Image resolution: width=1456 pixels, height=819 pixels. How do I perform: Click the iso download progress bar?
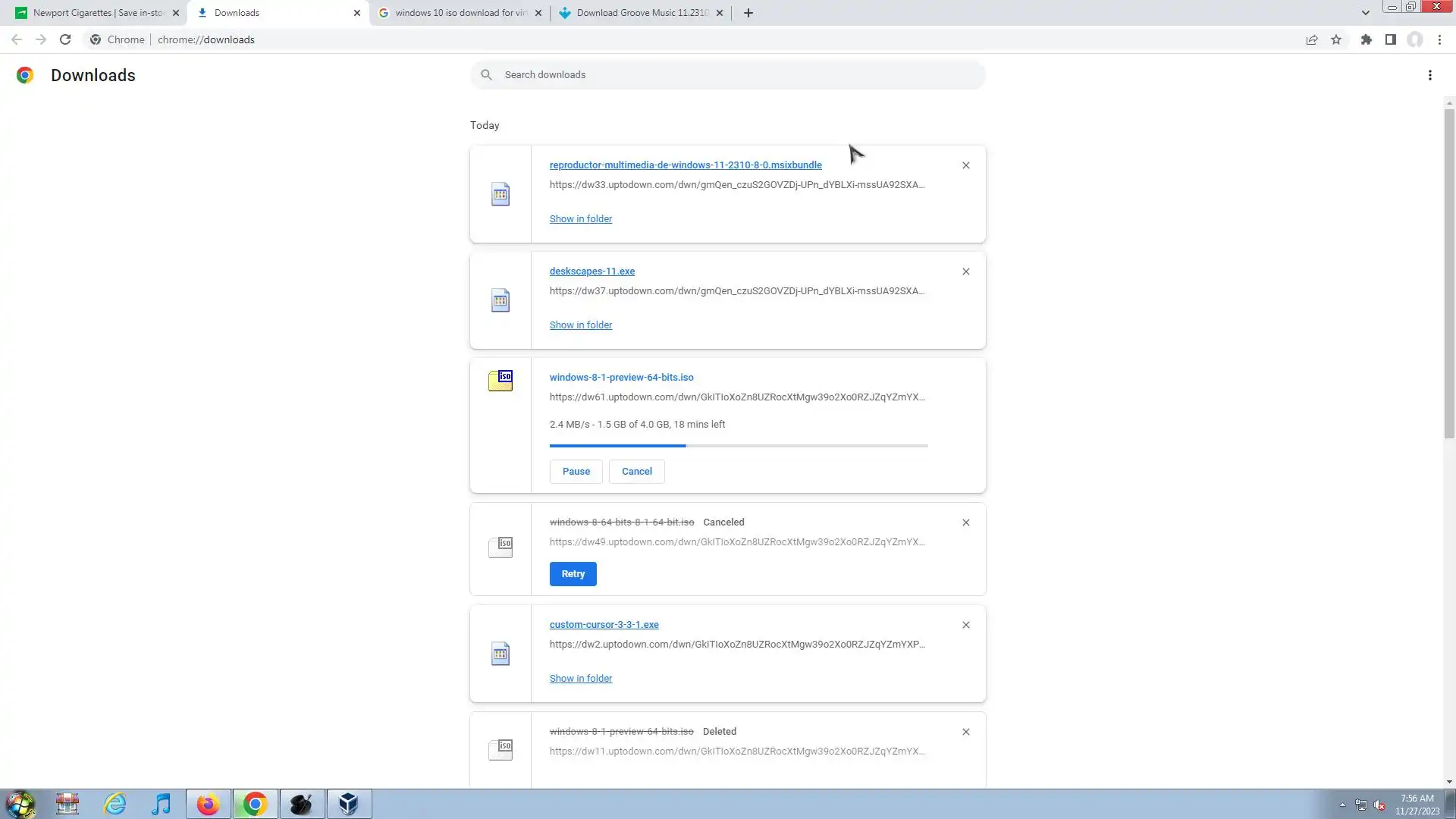[738, 446]
